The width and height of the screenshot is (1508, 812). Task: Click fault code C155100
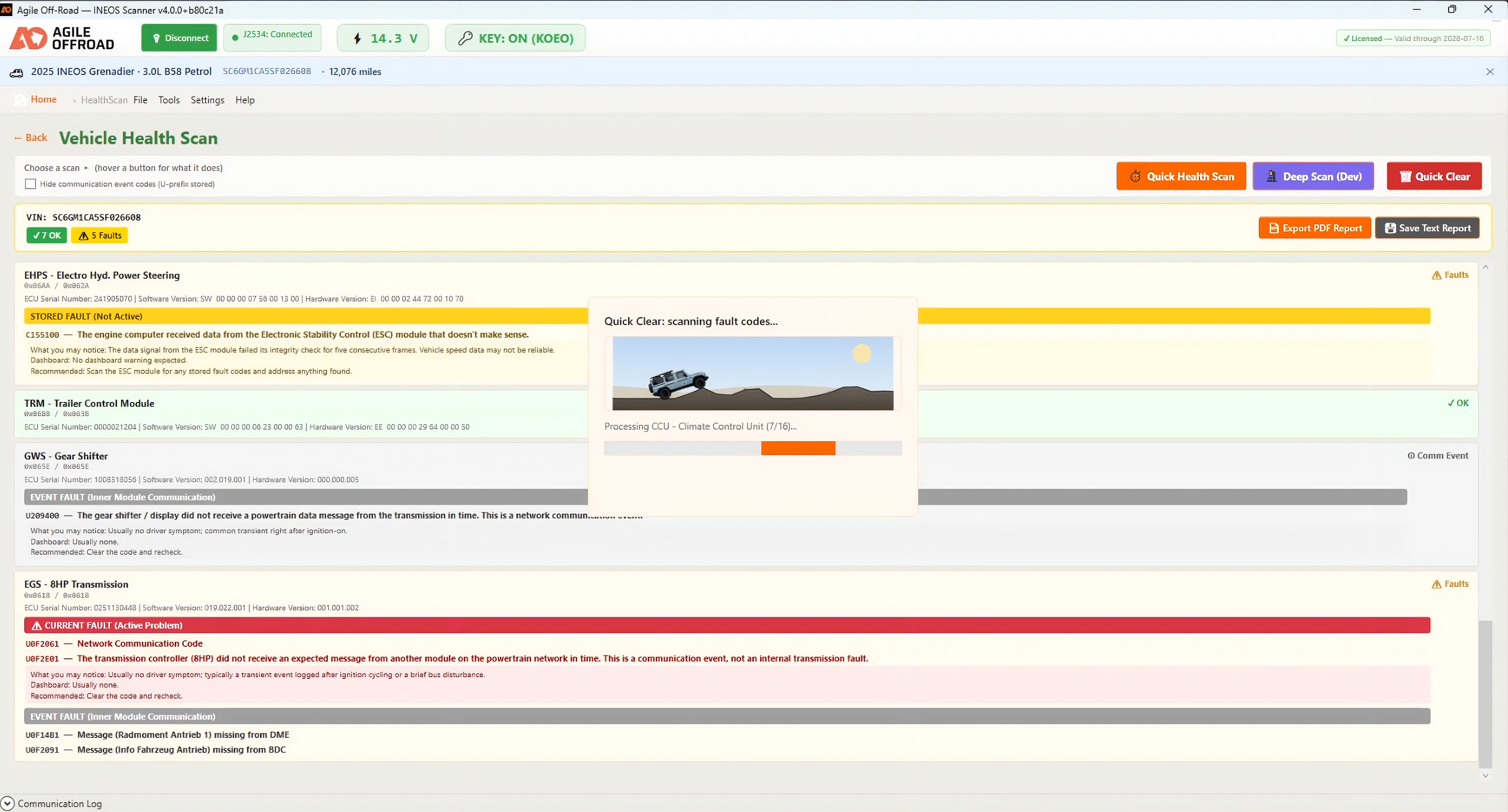tap(42, 335)
